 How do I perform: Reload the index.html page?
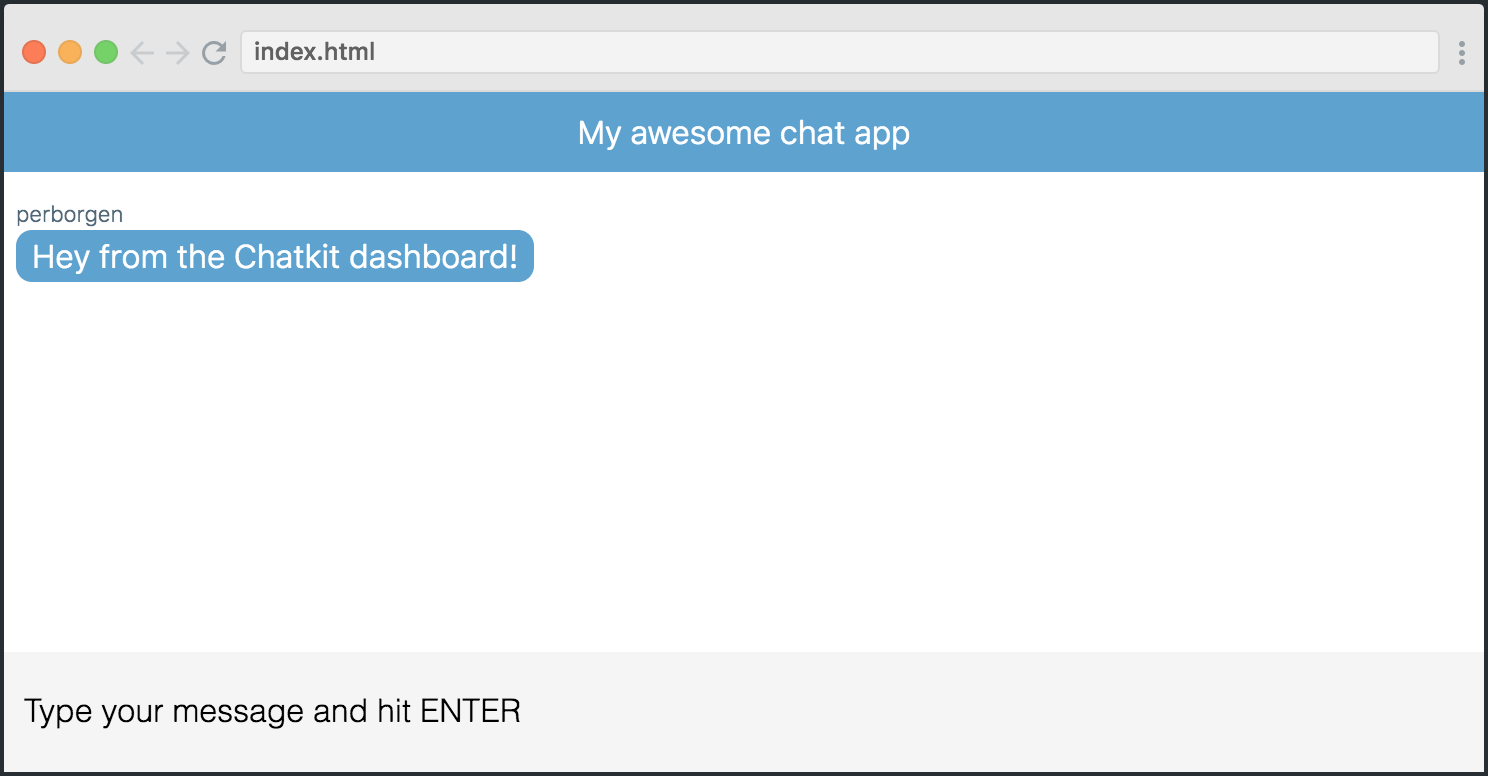pos(214,52)
